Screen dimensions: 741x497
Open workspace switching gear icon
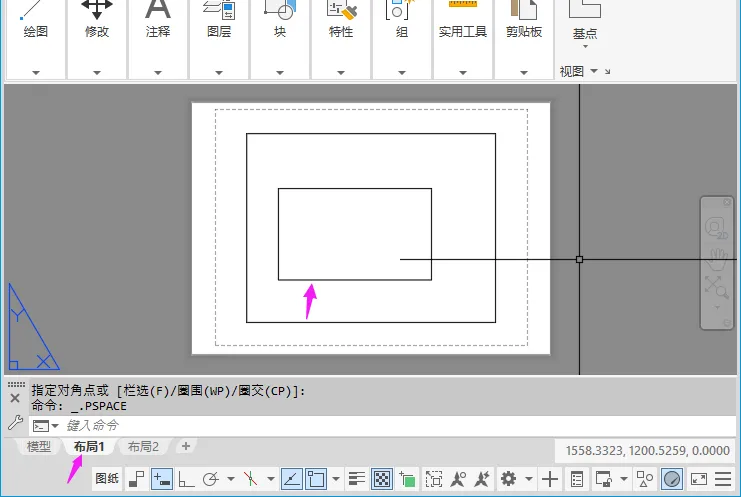(508, 479)
